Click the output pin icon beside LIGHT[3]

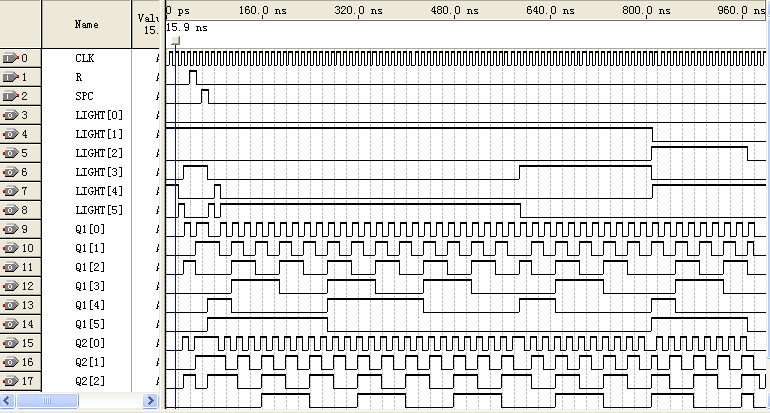click(11, 172)
